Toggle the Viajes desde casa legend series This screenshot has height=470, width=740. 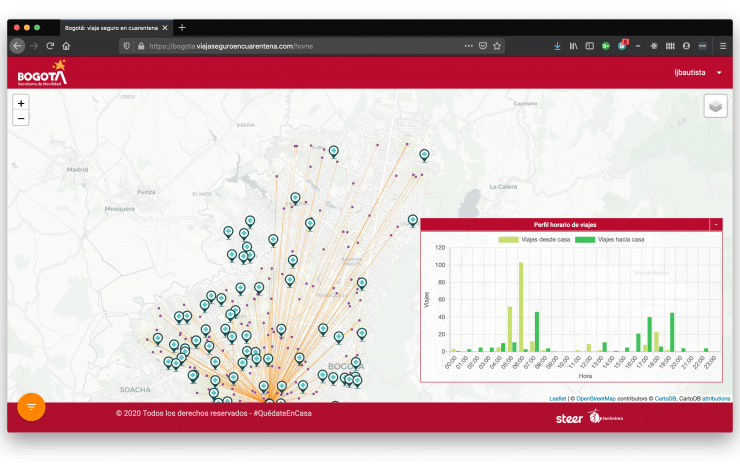tap(534, 240)
